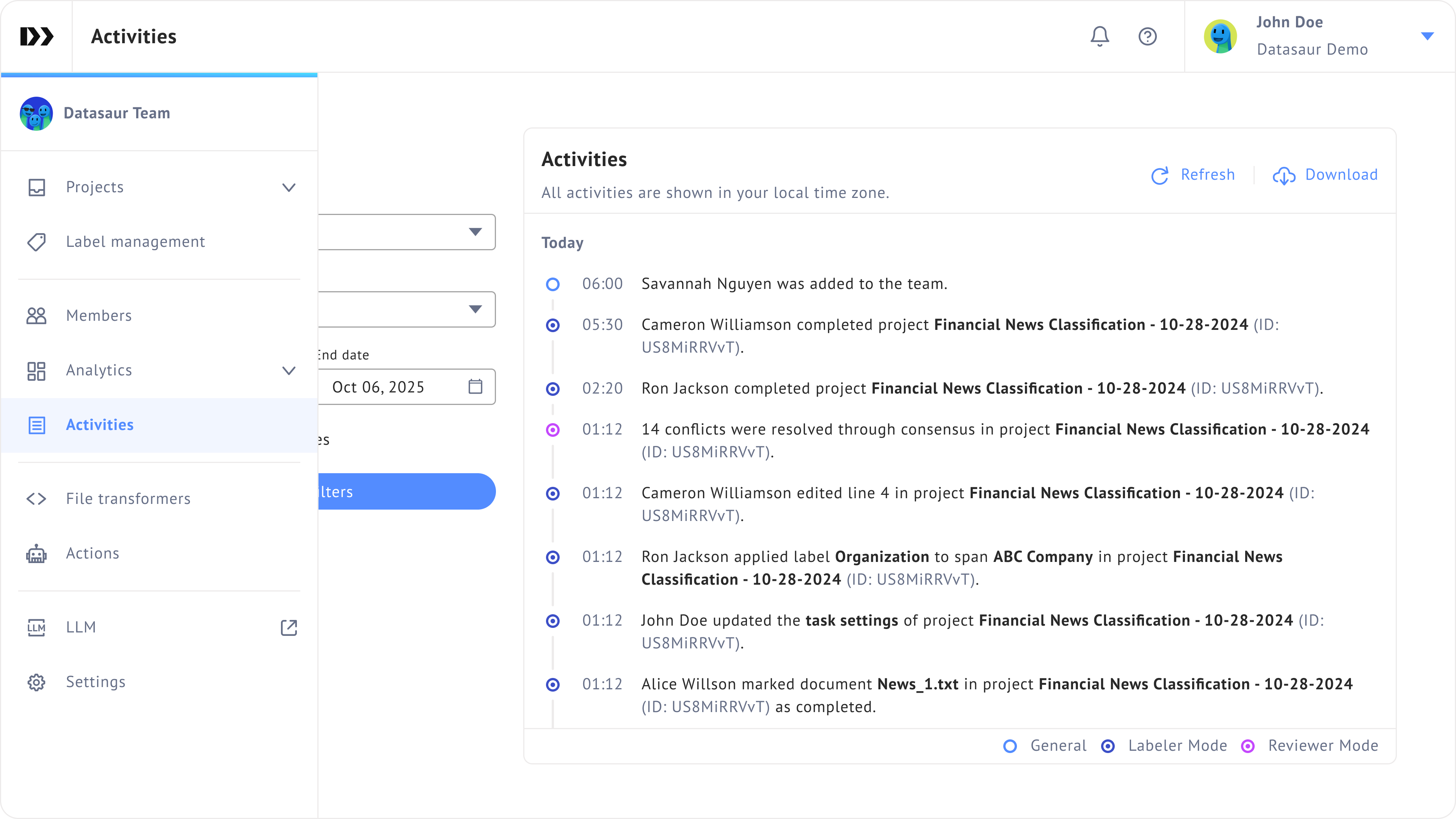Click the Settings gear icon in sidebar
Image resolution: width=1456 pixels, height=819 pixels.
click(37, 682)
